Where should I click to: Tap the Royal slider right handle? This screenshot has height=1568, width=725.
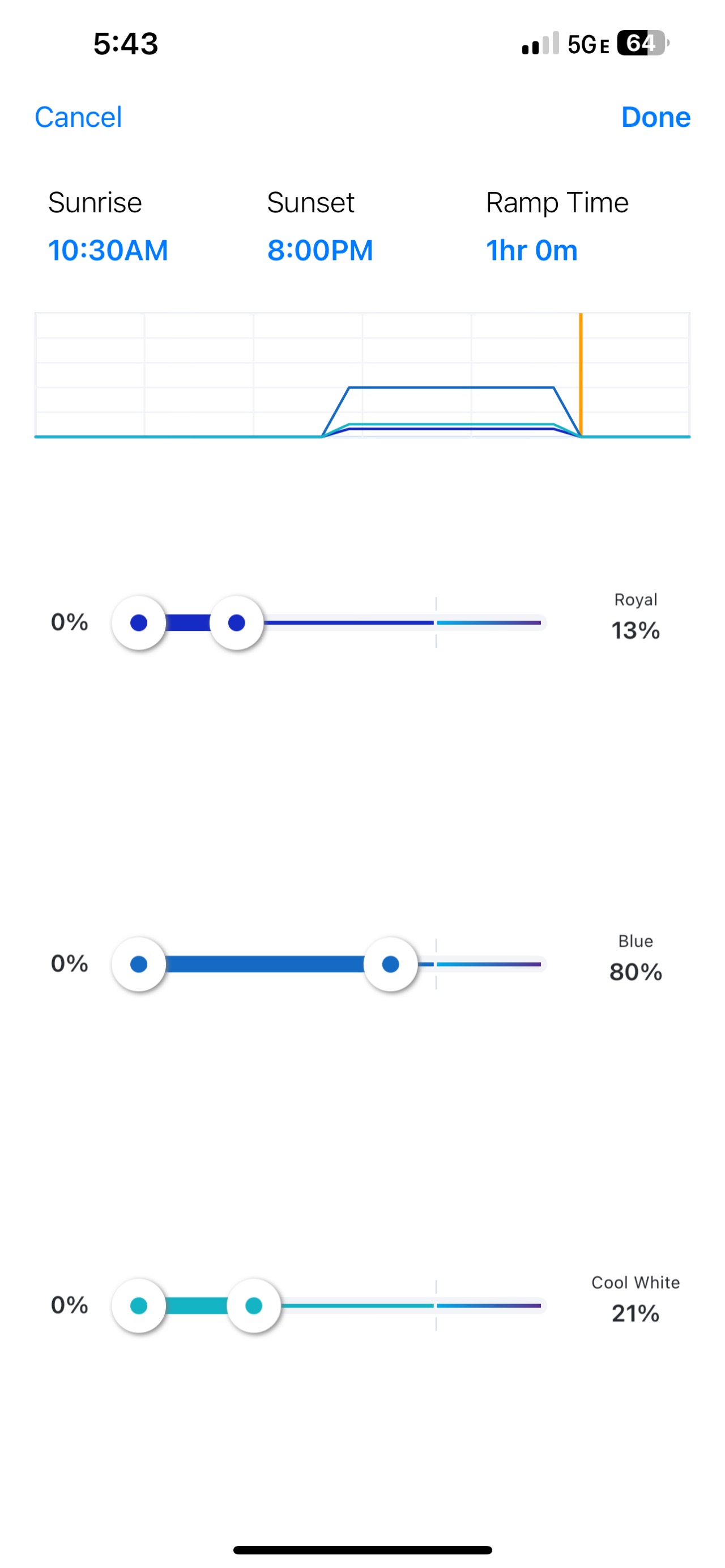coord(236,623)
